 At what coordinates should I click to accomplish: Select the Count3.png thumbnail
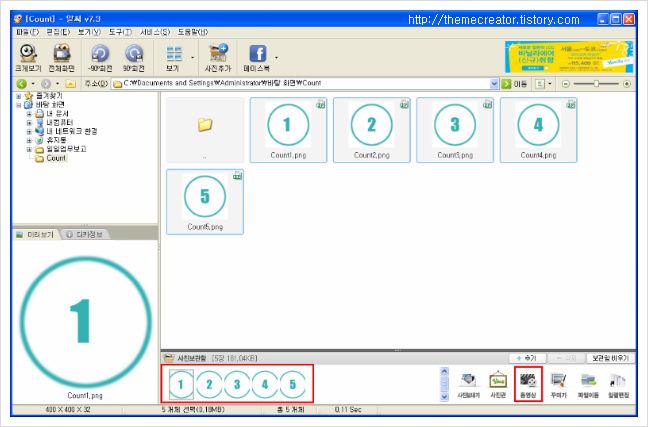(x=455, y=130)
